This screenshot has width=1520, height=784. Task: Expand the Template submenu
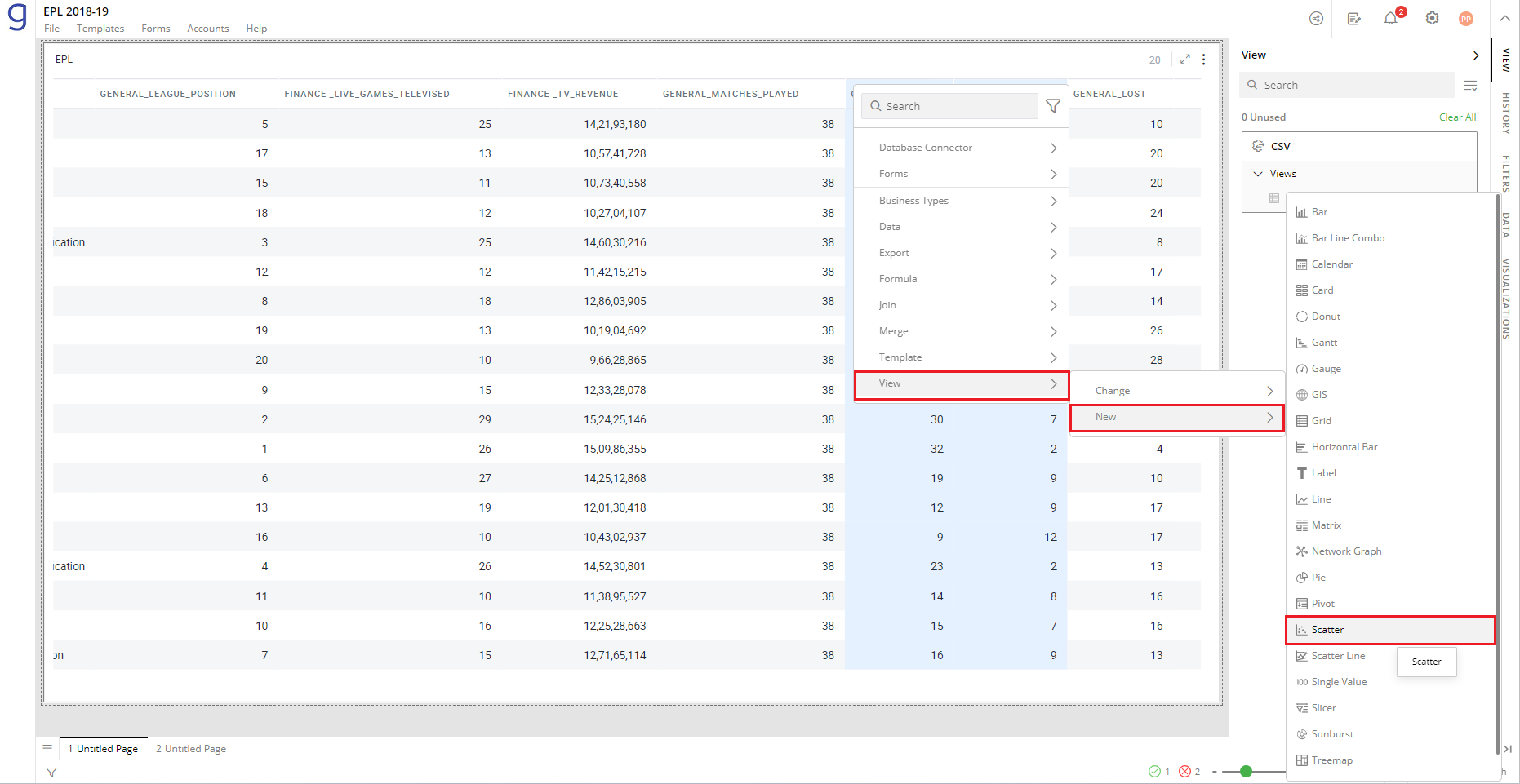[x=961, y=357]
